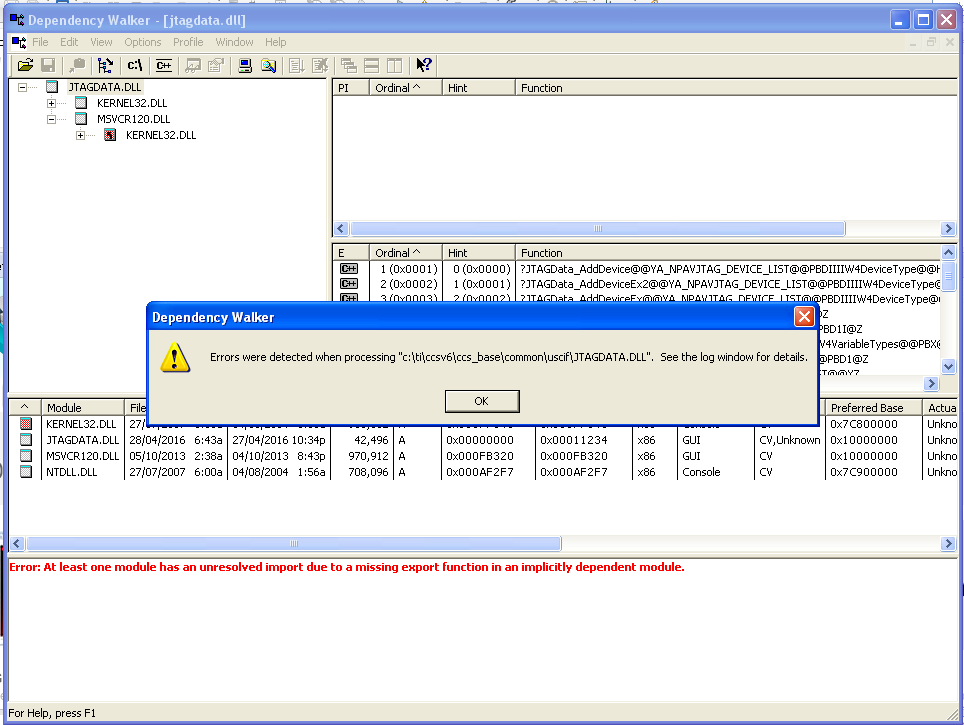Click the Context Help arrow-question icon
This screenshot has width=964, height=725.
[x=424, y=65]
